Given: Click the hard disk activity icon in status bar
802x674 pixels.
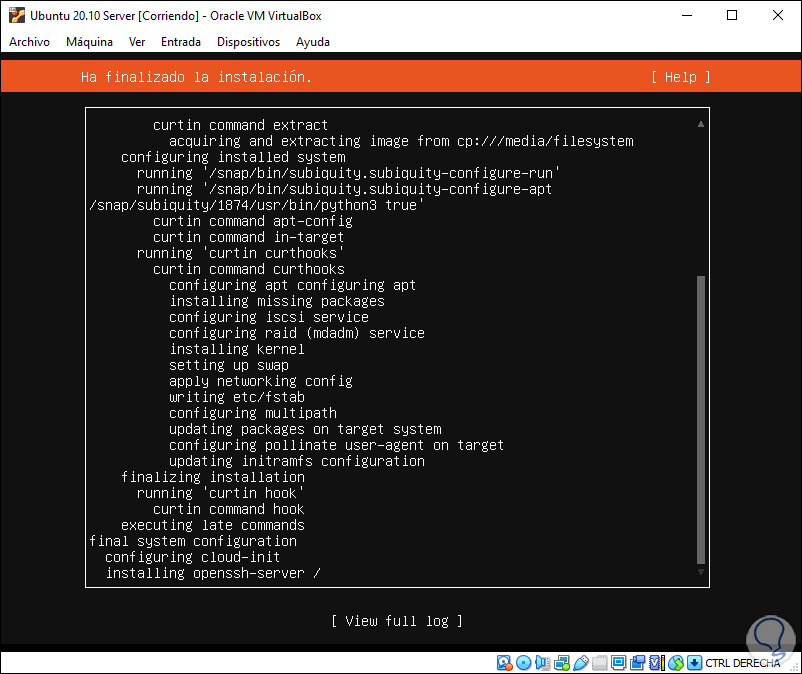Looking at the screenshot, I should [504, 663].
